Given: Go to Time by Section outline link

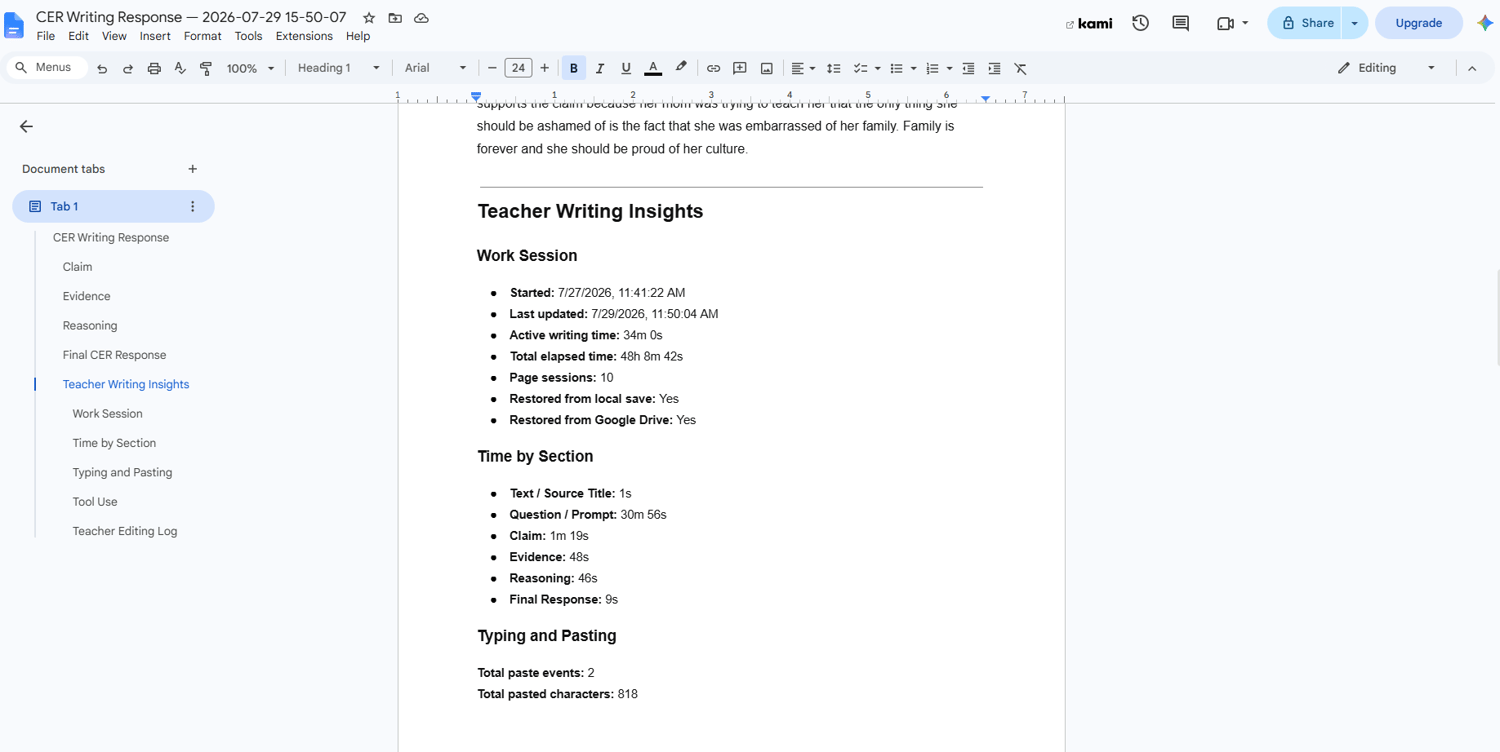Looking at the screenshot, I should coord(114,443).
